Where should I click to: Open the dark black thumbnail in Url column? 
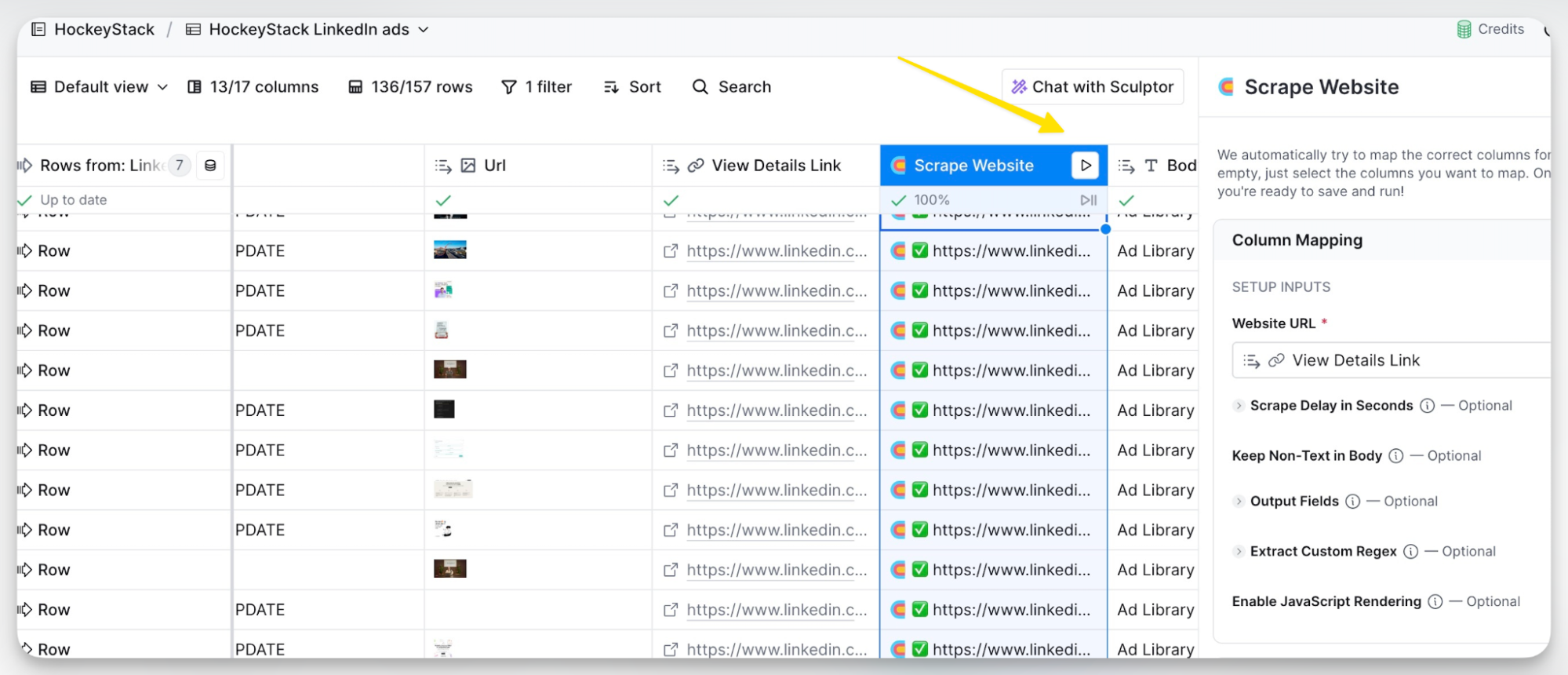pyautogui.click(x=444, y=409)
